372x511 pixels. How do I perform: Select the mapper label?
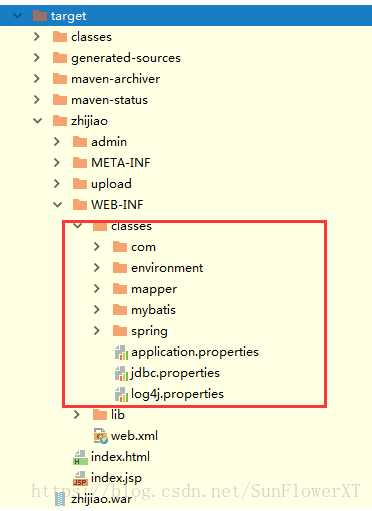(x=154, y=289)
